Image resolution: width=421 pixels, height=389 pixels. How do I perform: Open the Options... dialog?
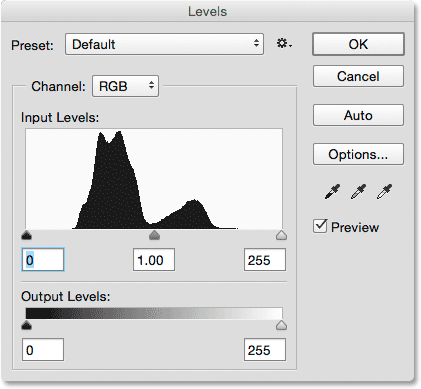358,154
